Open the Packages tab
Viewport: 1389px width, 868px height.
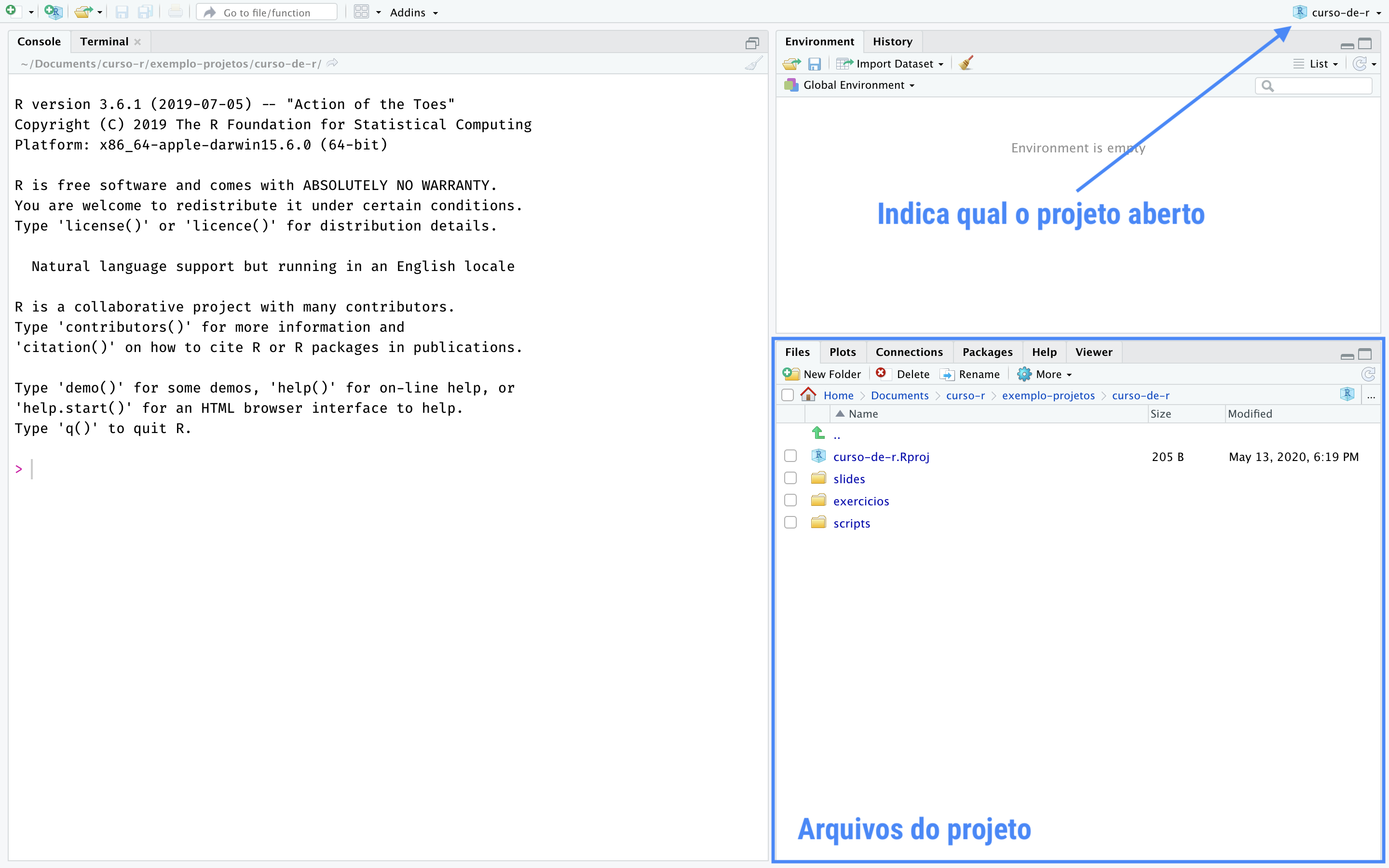[987, 352]
